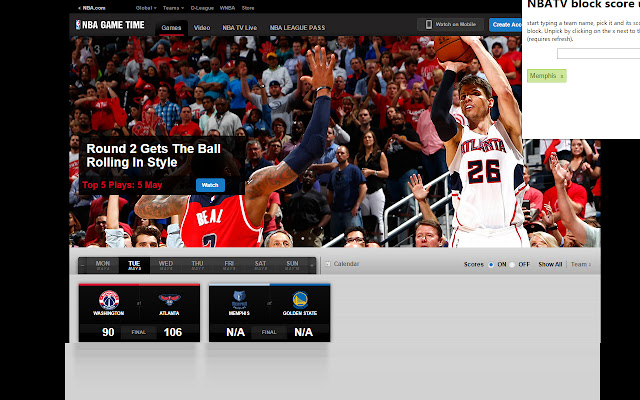Click the Atlanta Hawks team logo

pos(169,300)
